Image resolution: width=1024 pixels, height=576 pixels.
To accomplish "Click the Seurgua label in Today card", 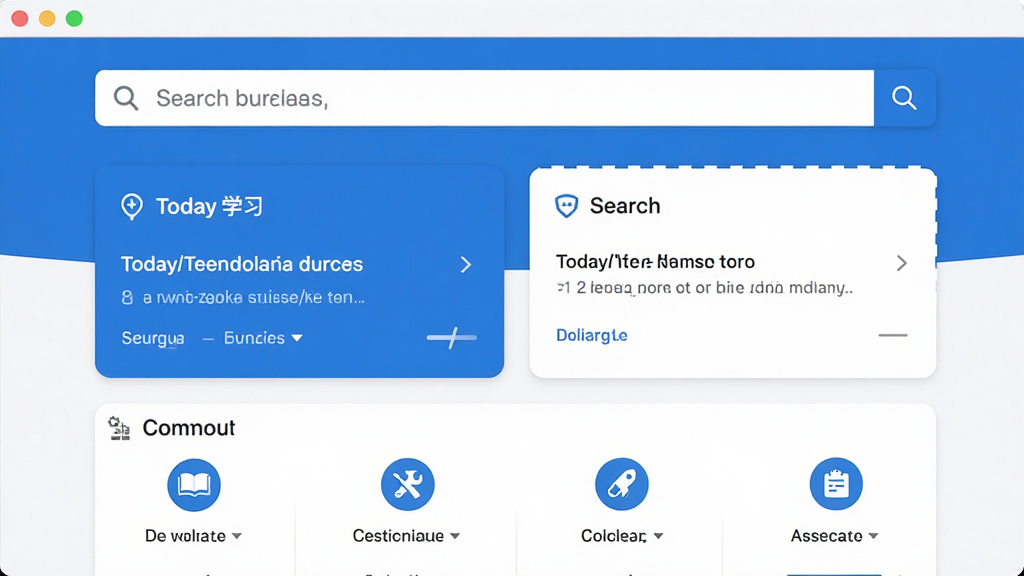I will 153,338.
